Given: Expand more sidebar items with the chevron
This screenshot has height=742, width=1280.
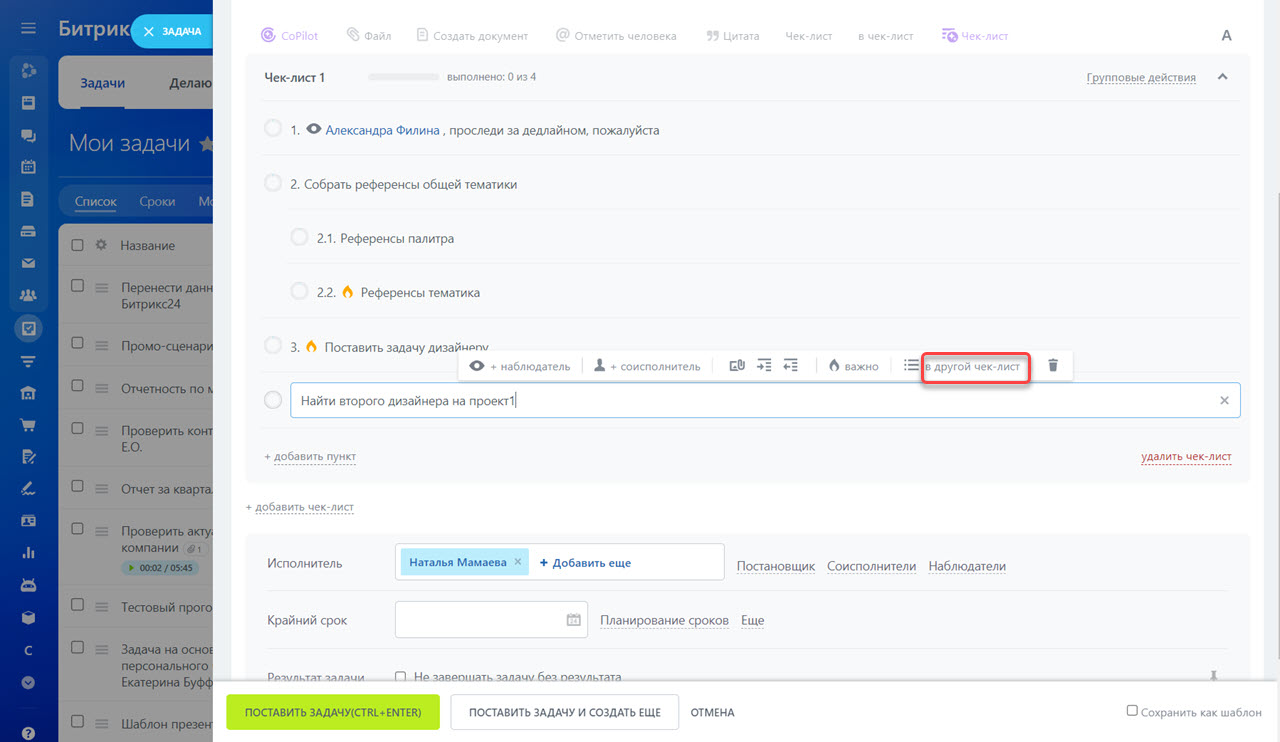Looking at the screenshot, I should (28, 682).
